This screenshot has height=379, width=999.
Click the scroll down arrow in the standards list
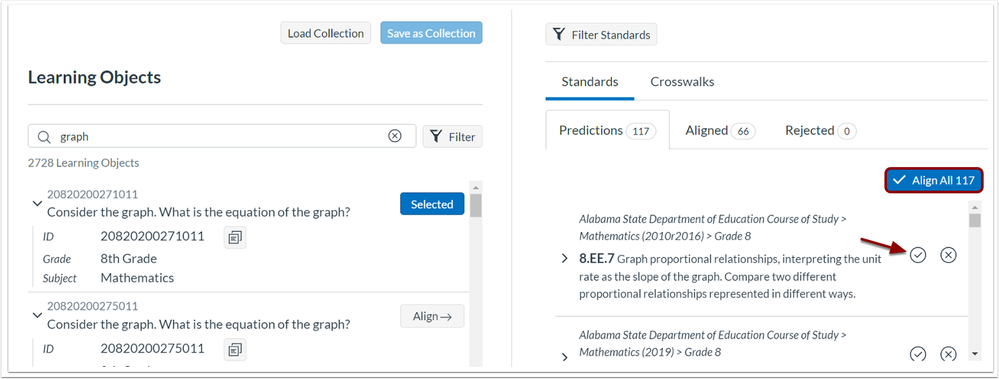[975, 354]
